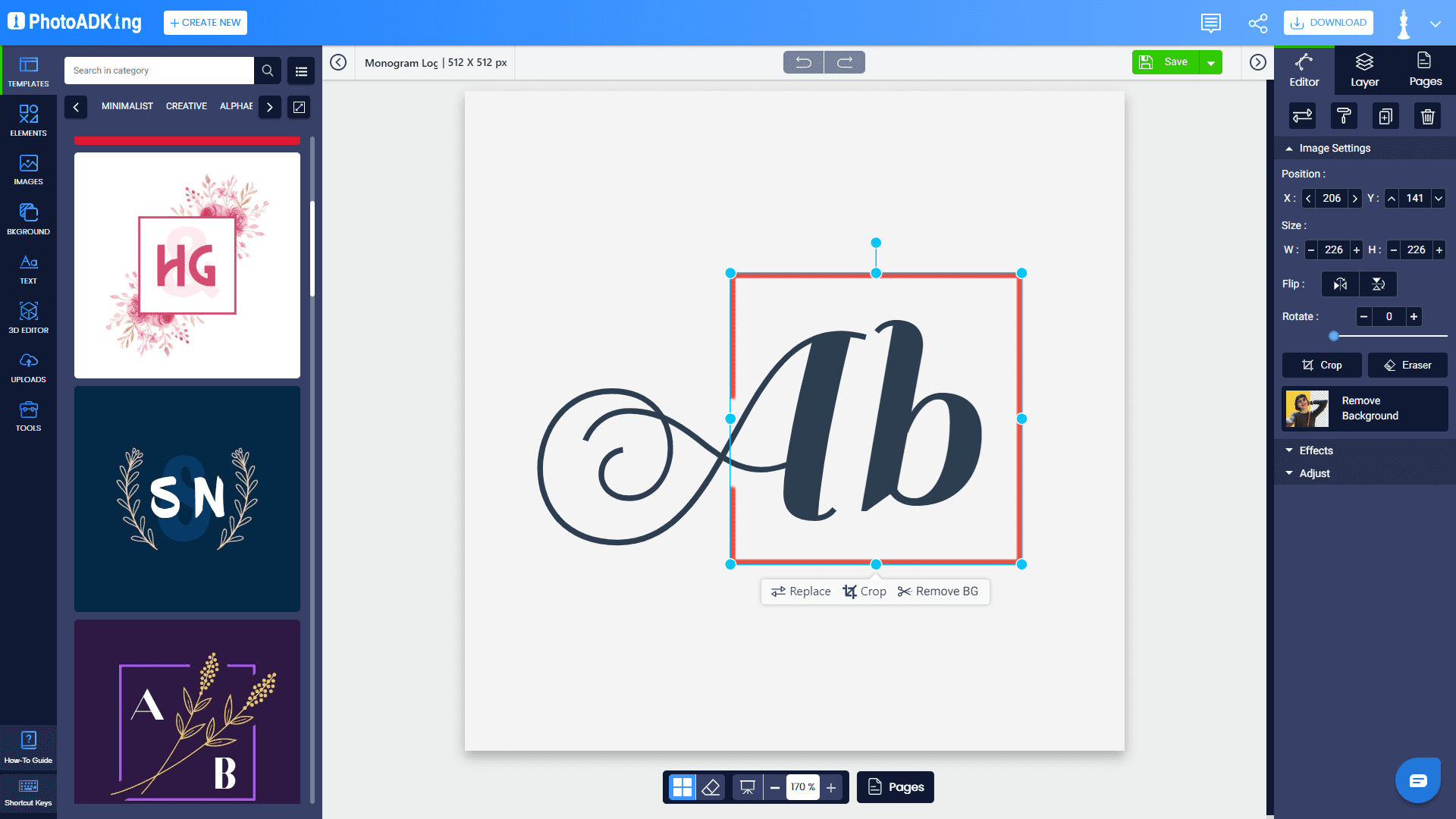Open the 3D Editor panel
The width and height of the screenshot is (1456, 819).
pyautogui.click(x=28, y=317)
